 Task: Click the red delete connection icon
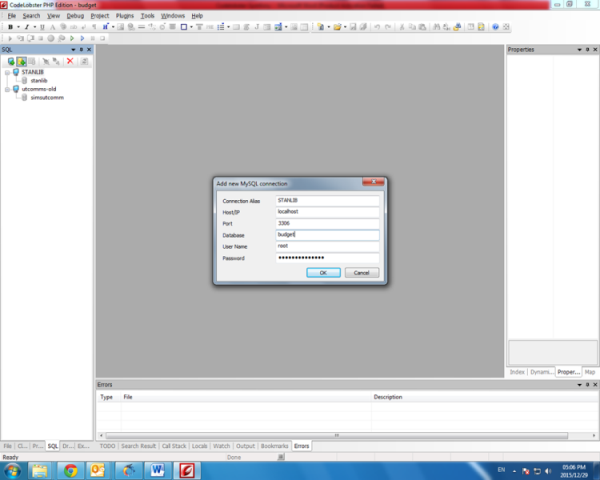pyautogui.click(x=70, y=61)
